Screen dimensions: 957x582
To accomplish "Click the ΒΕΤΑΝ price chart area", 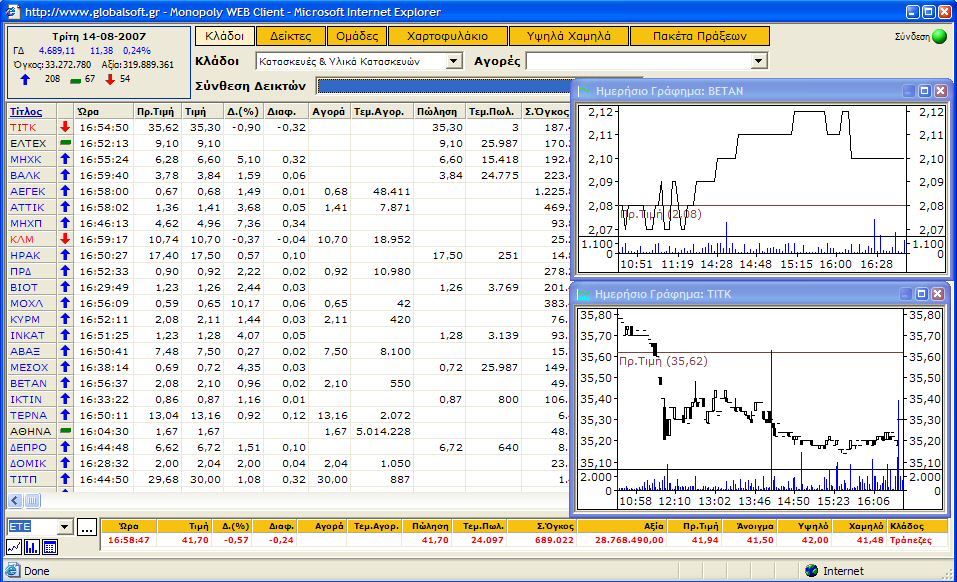I will [763, 171].
